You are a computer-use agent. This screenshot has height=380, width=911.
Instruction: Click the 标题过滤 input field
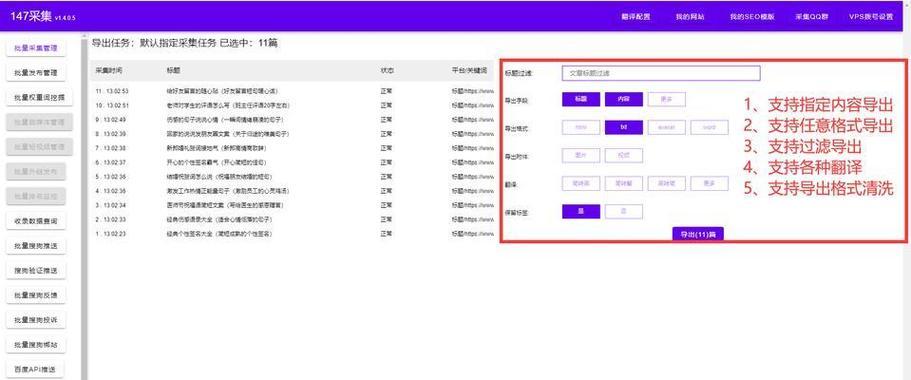tap(661, 73)
